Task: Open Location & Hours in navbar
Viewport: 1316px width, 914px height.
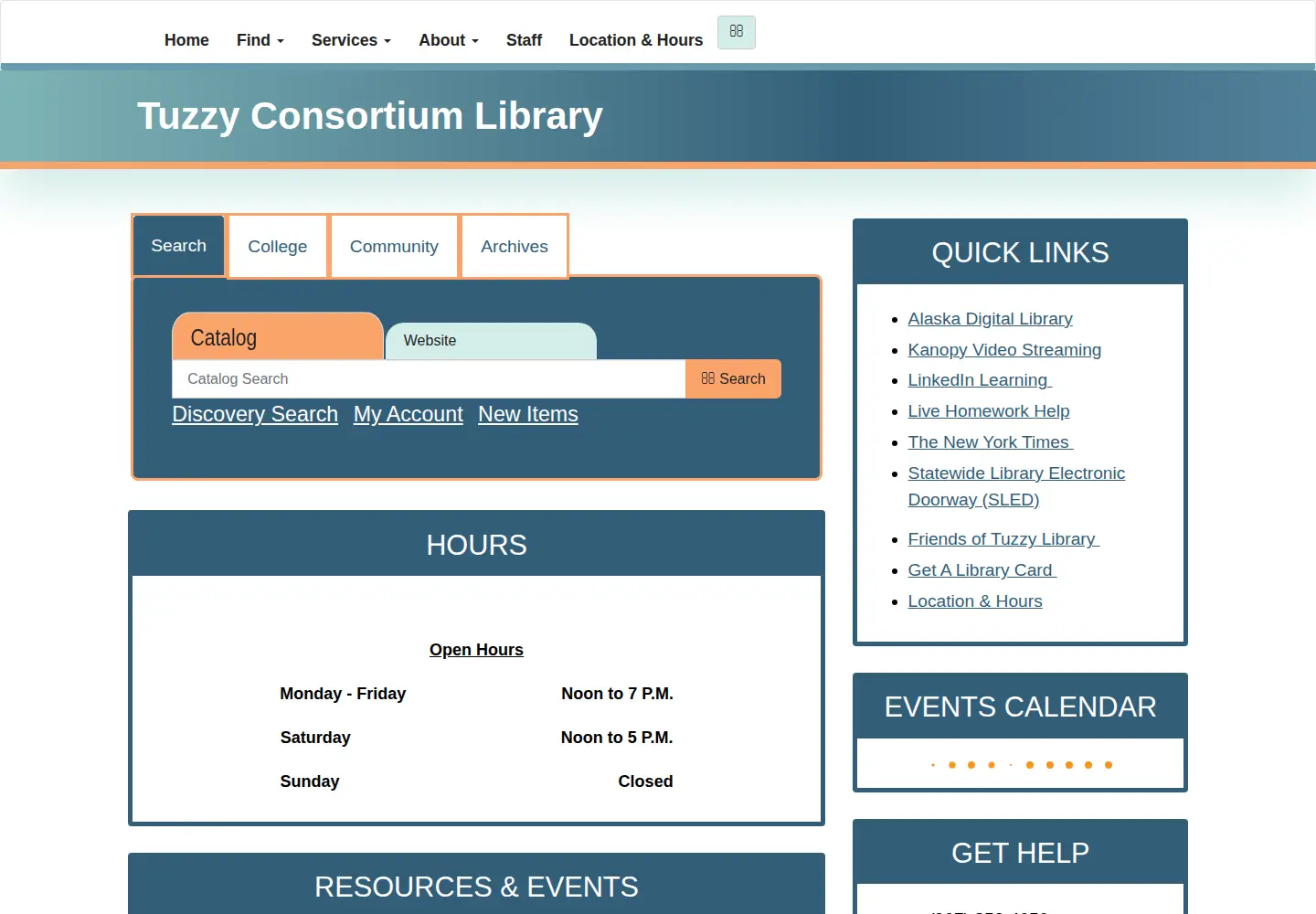Action: 636,40
